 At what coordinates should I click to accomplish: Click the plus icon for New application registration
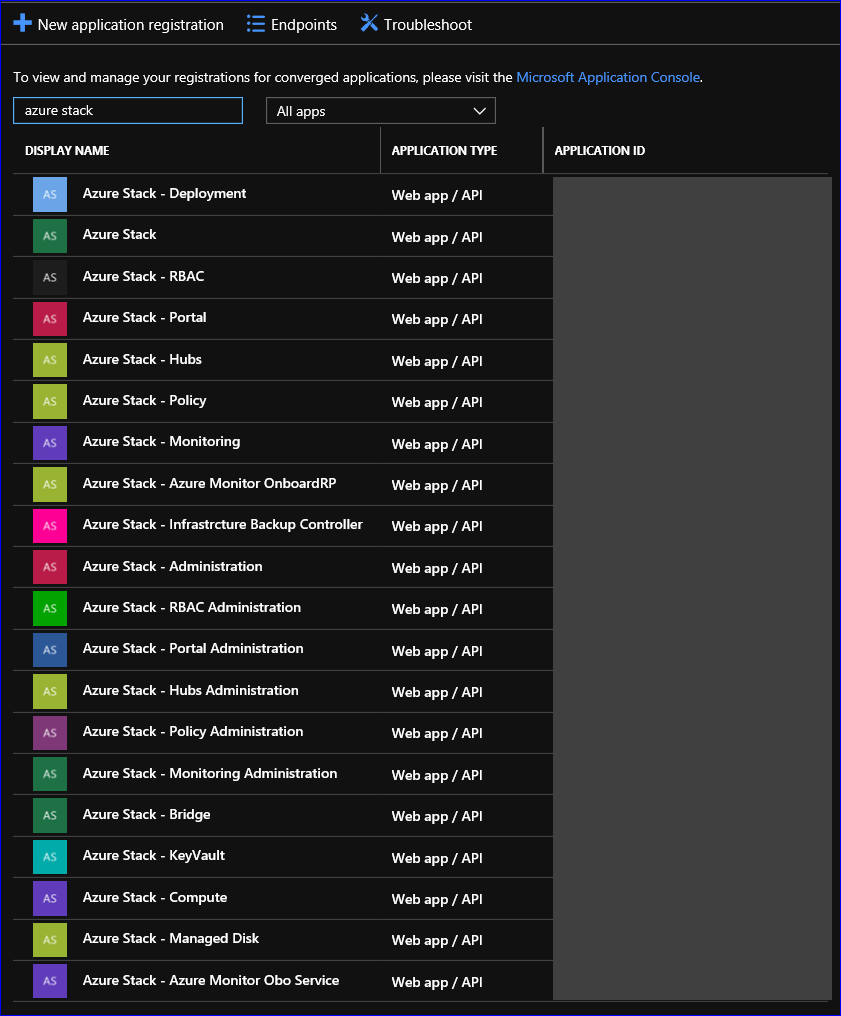tap(22, 23)
